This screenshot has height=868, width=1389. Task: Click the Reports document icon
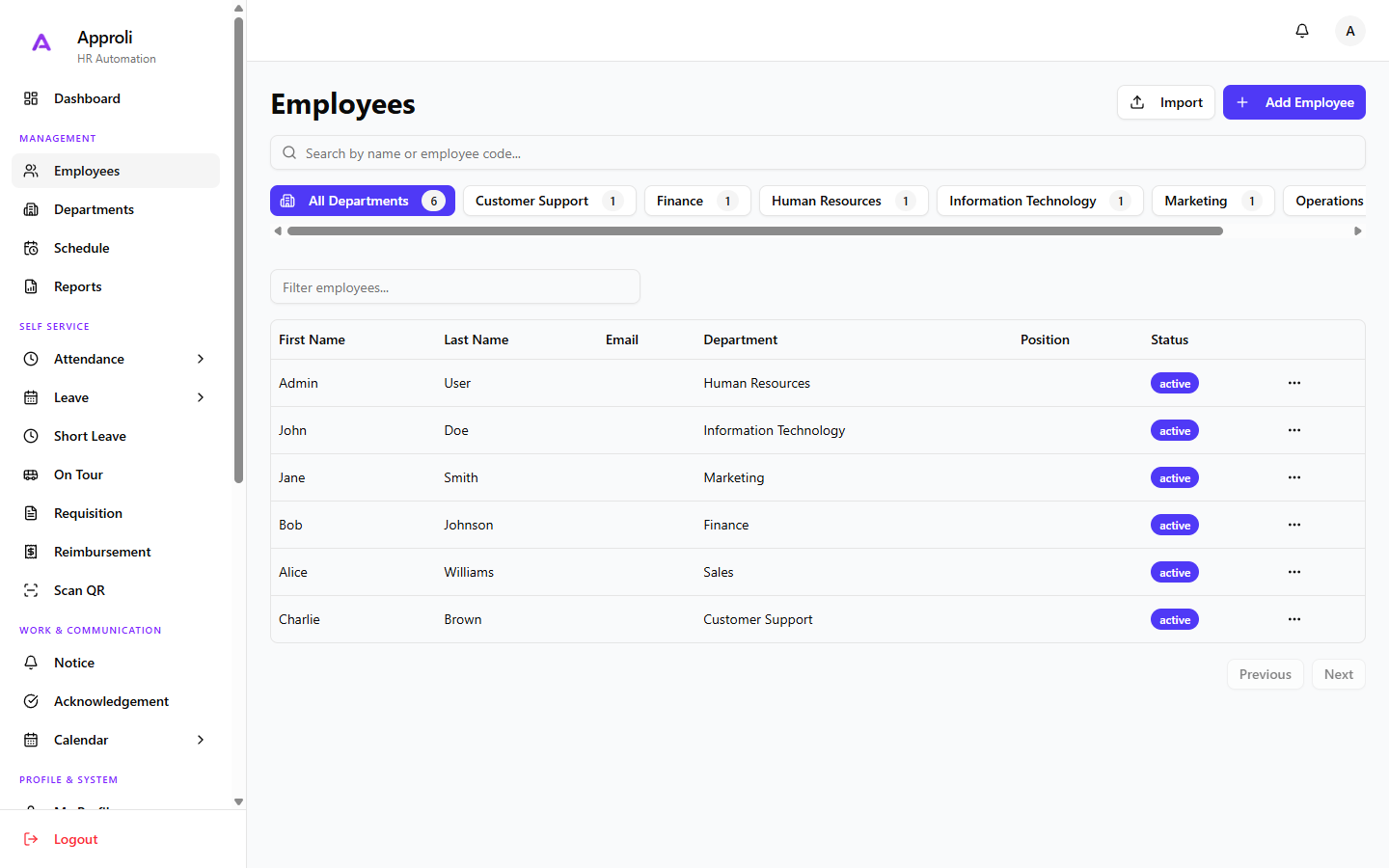pos(31,286)
